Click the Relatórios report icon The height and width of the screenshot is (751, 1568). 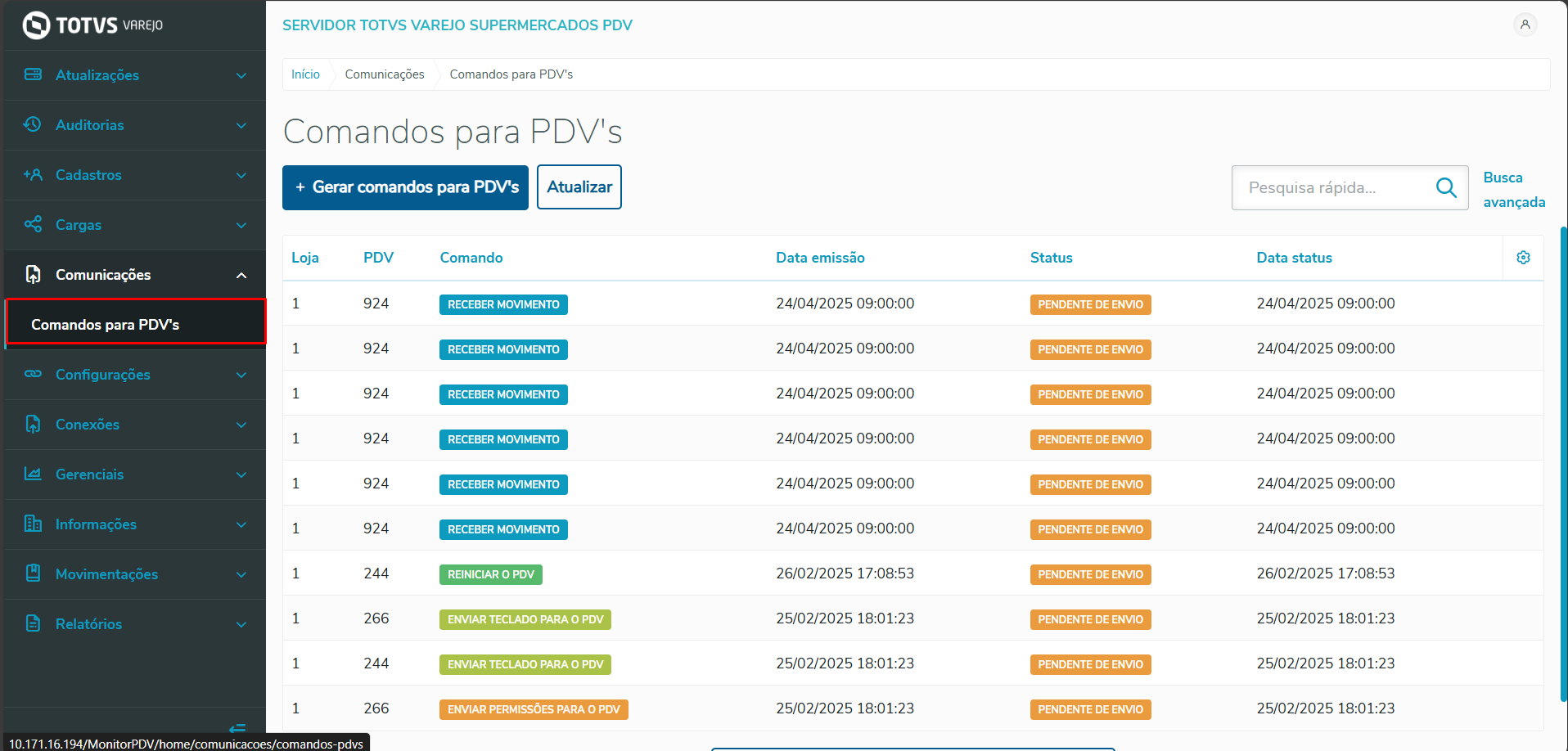(33, 623)
